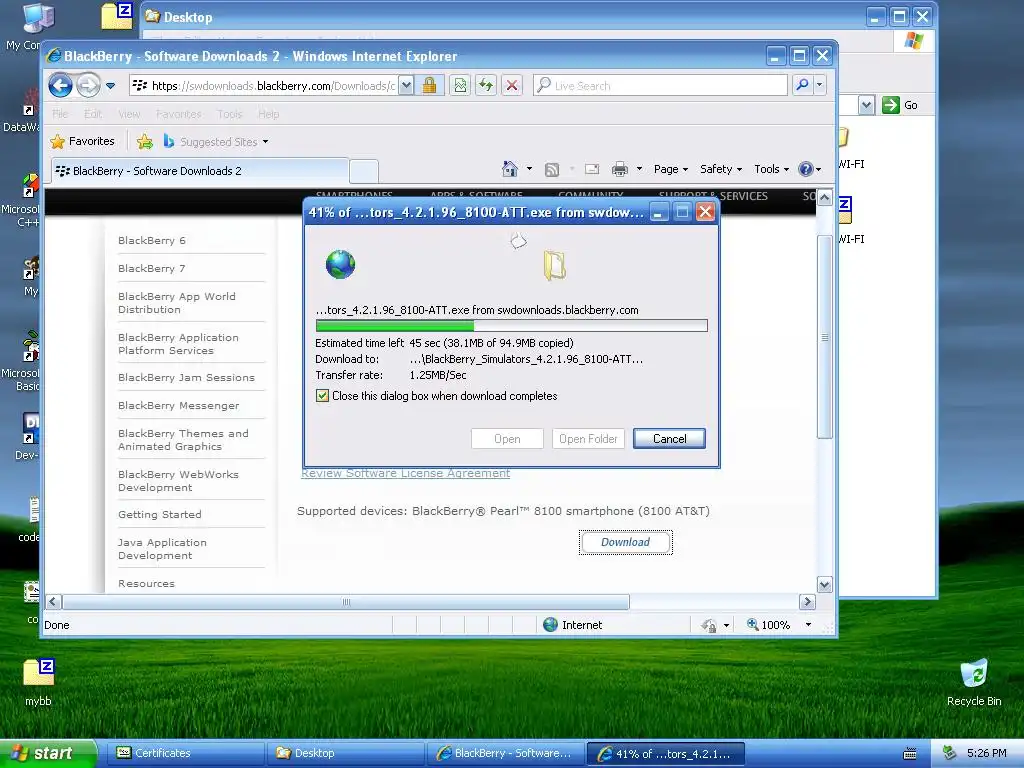Open the Help menu
Viewport: 1024px width, 768px height.
pos(268,114)
